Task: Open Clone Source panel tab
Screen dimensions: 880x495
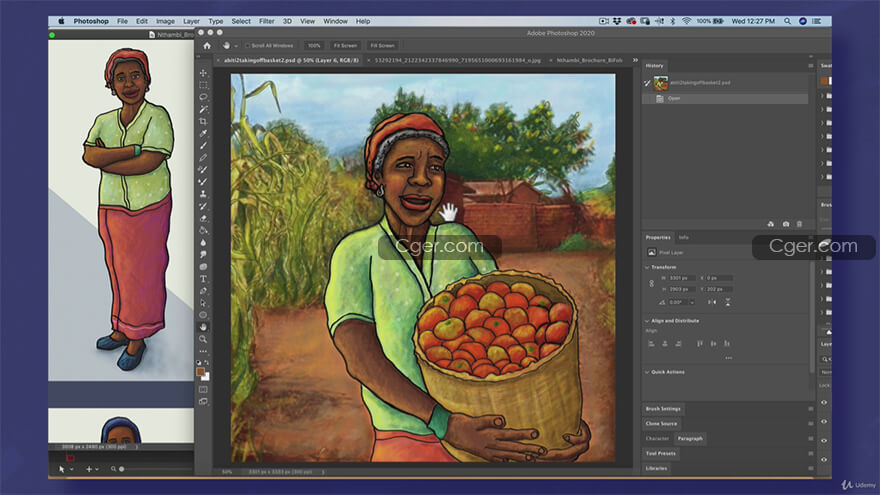Action: 661,424
